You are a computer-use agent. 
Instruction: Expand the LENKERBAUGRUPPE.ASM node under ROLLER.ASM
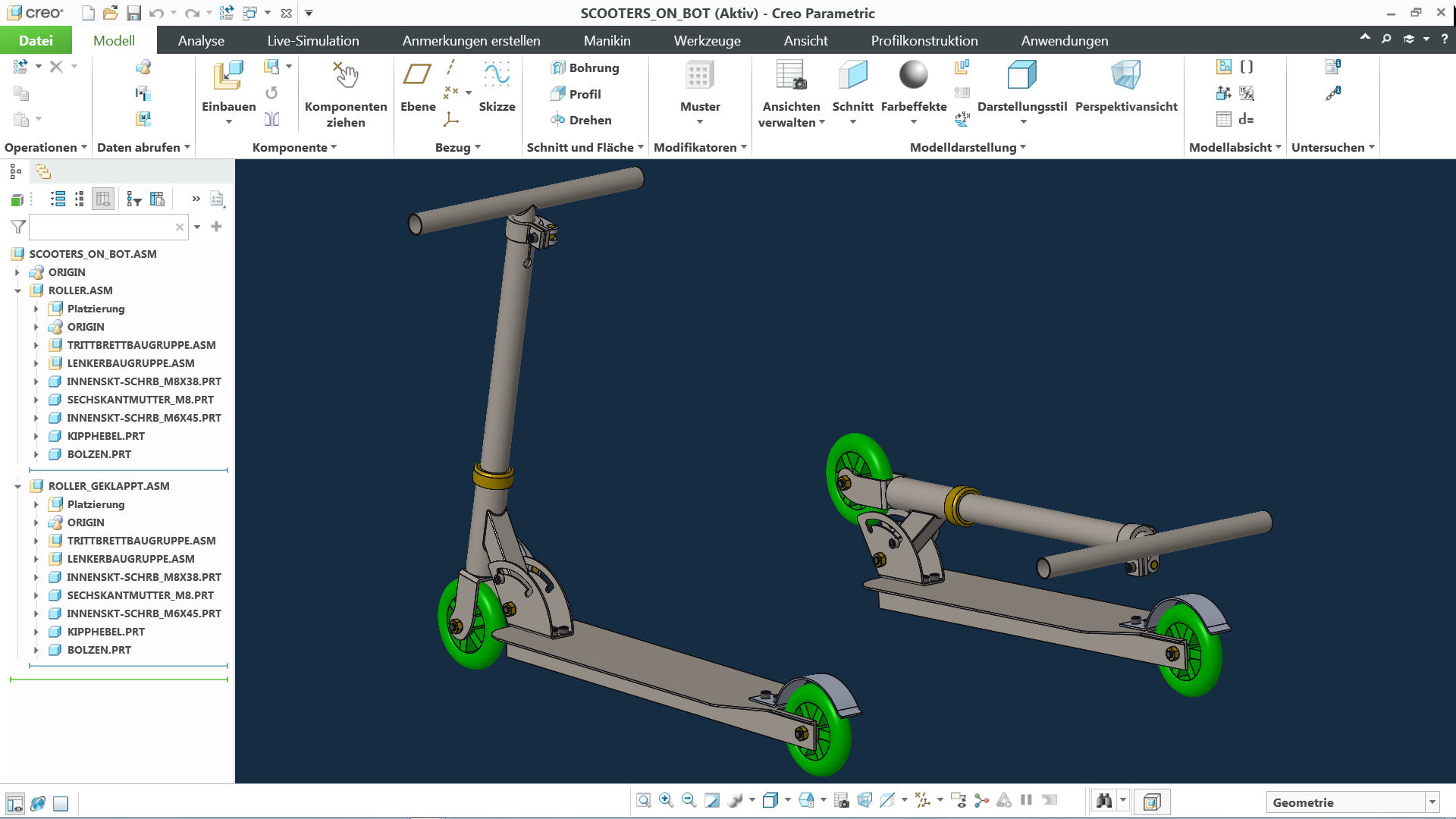36,363
